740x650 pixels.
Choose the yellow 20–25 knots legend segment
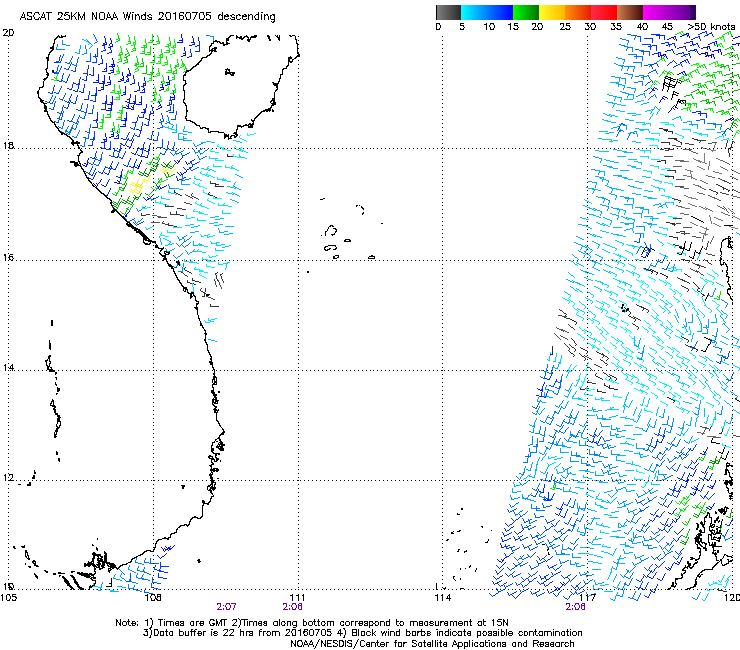[552, 12]
